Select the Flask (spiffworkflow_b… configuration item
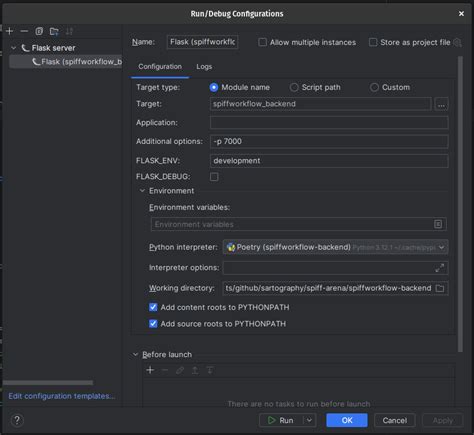The width and height of the screenshot is (474, 435). (x=66, y=62)
